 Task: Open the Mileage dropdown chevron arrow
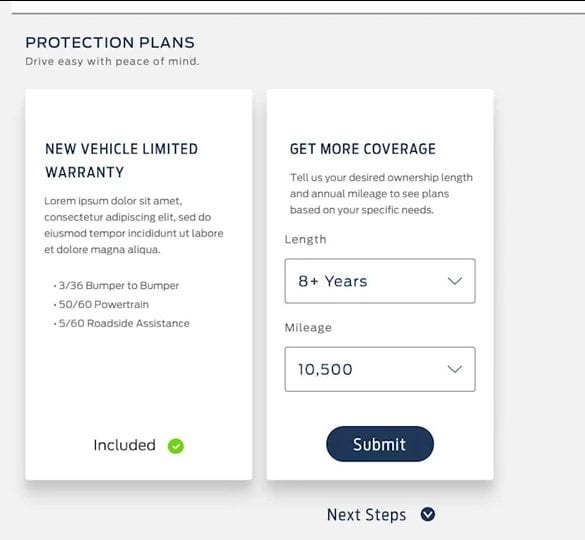[455, 369]
